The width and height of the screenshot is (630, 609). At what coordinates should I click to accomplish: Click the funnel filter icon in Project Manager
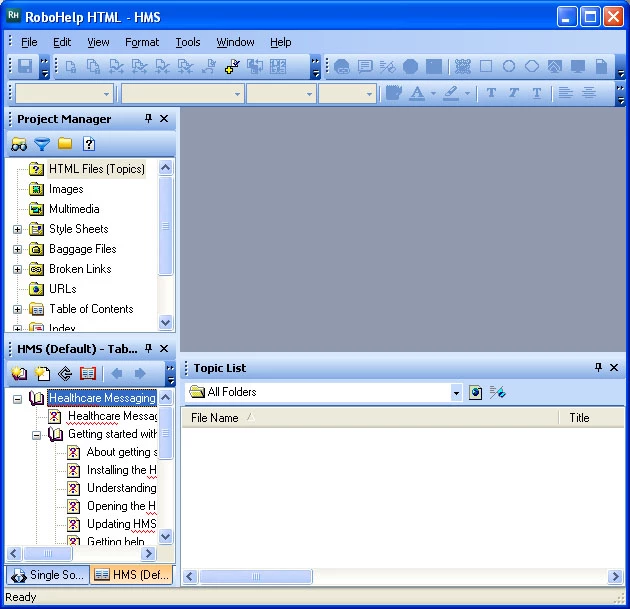42,144
